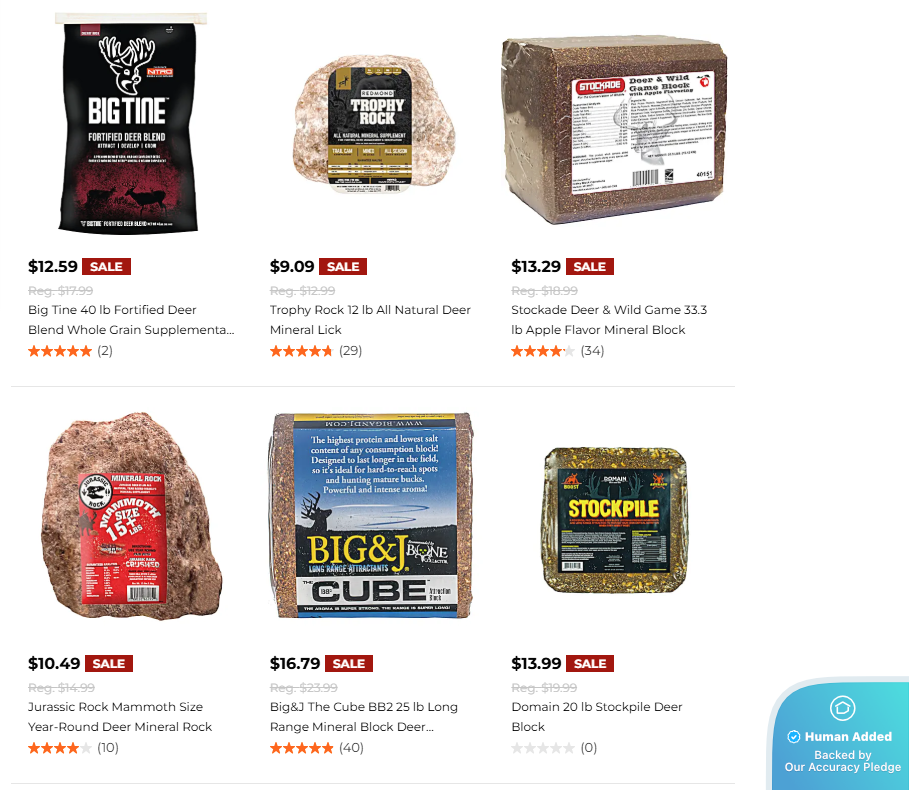Open the Jurassic Rock Mammoth Size image
909x790 pixels.
pyautogui.click(x=132, y=516)
